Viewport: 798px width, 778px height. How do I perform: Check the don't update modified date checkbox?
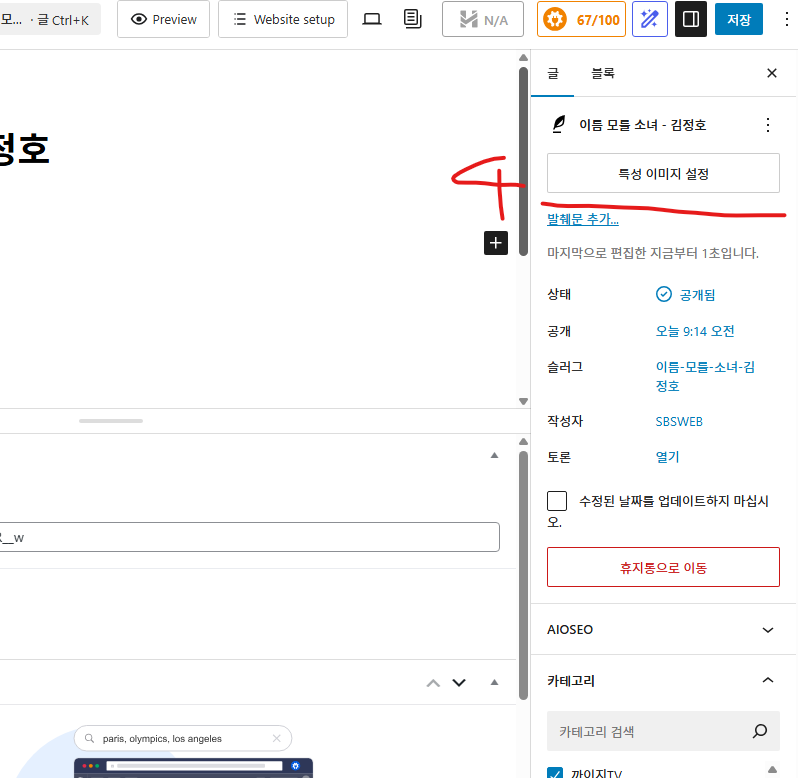click(x=557, y=501)
